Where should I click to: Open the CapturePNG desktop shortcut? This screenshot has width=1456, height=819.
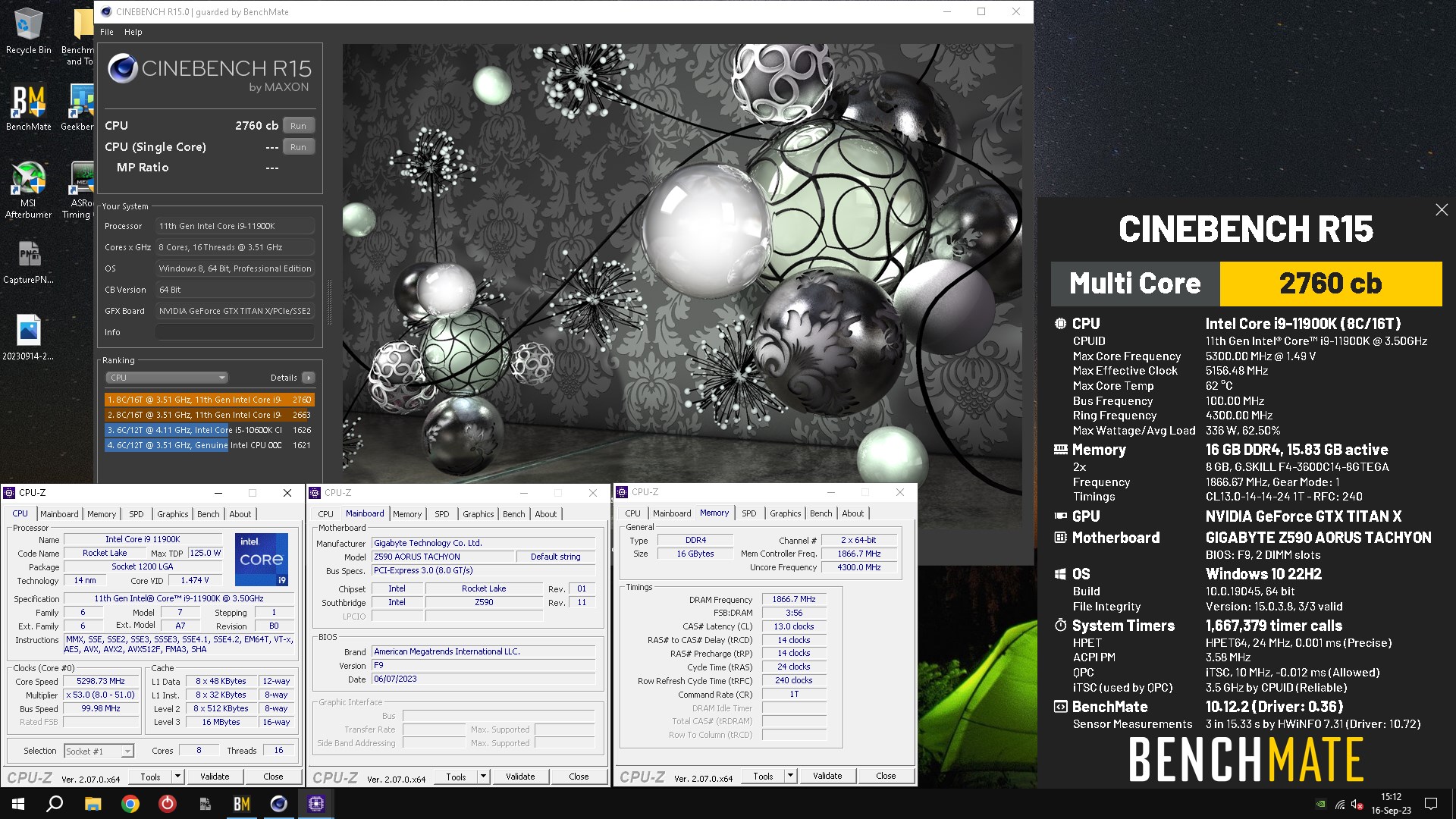point(28,262)
